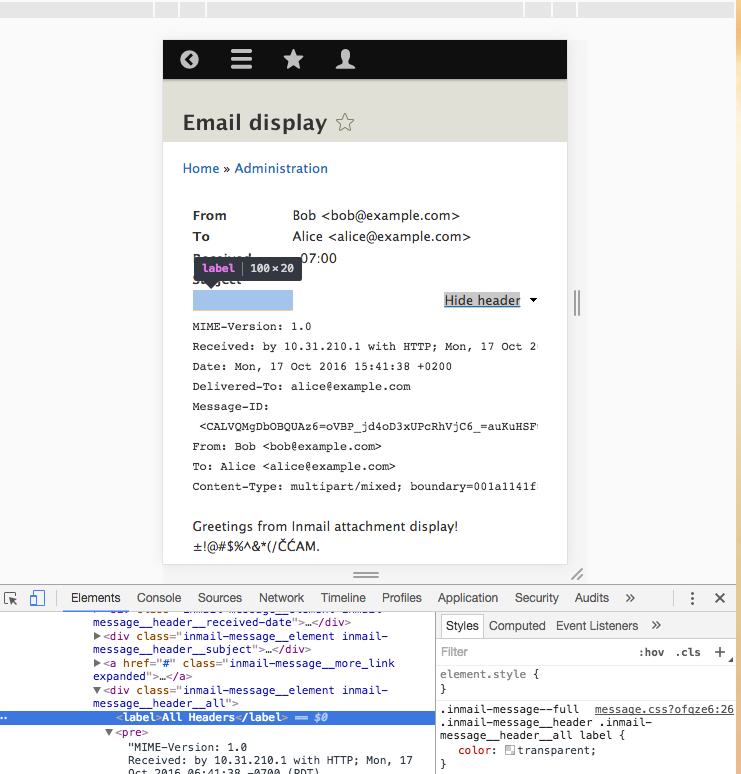The height and width of the screenshot is (774, 741).
Task: Collapse the pre element node
Action: click(x=109, y=732)
